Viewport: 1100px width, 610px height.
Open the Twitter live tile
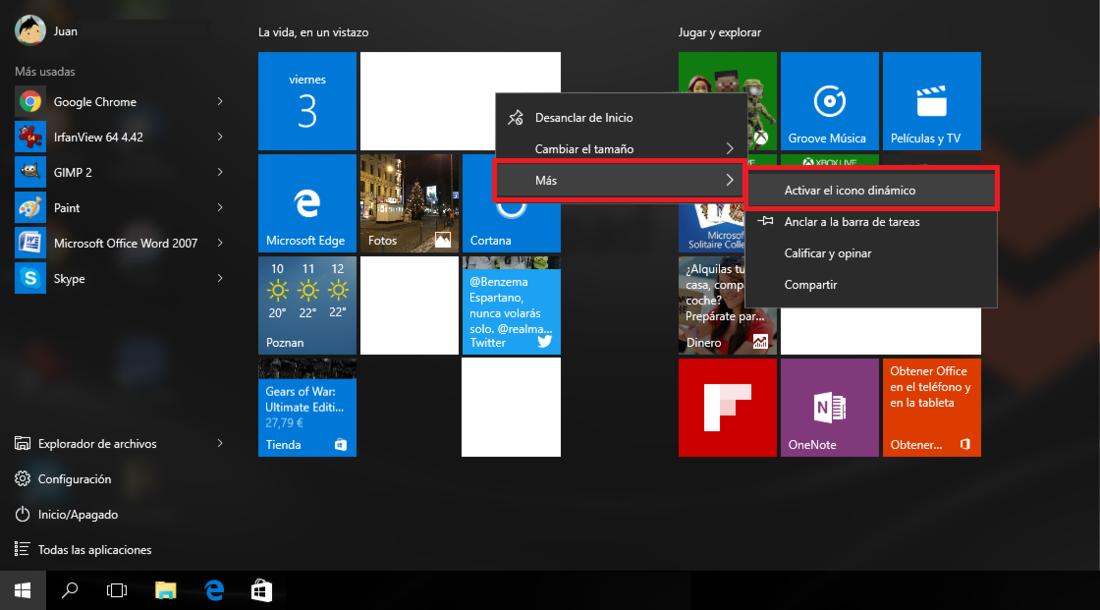[x=511, y=305]
